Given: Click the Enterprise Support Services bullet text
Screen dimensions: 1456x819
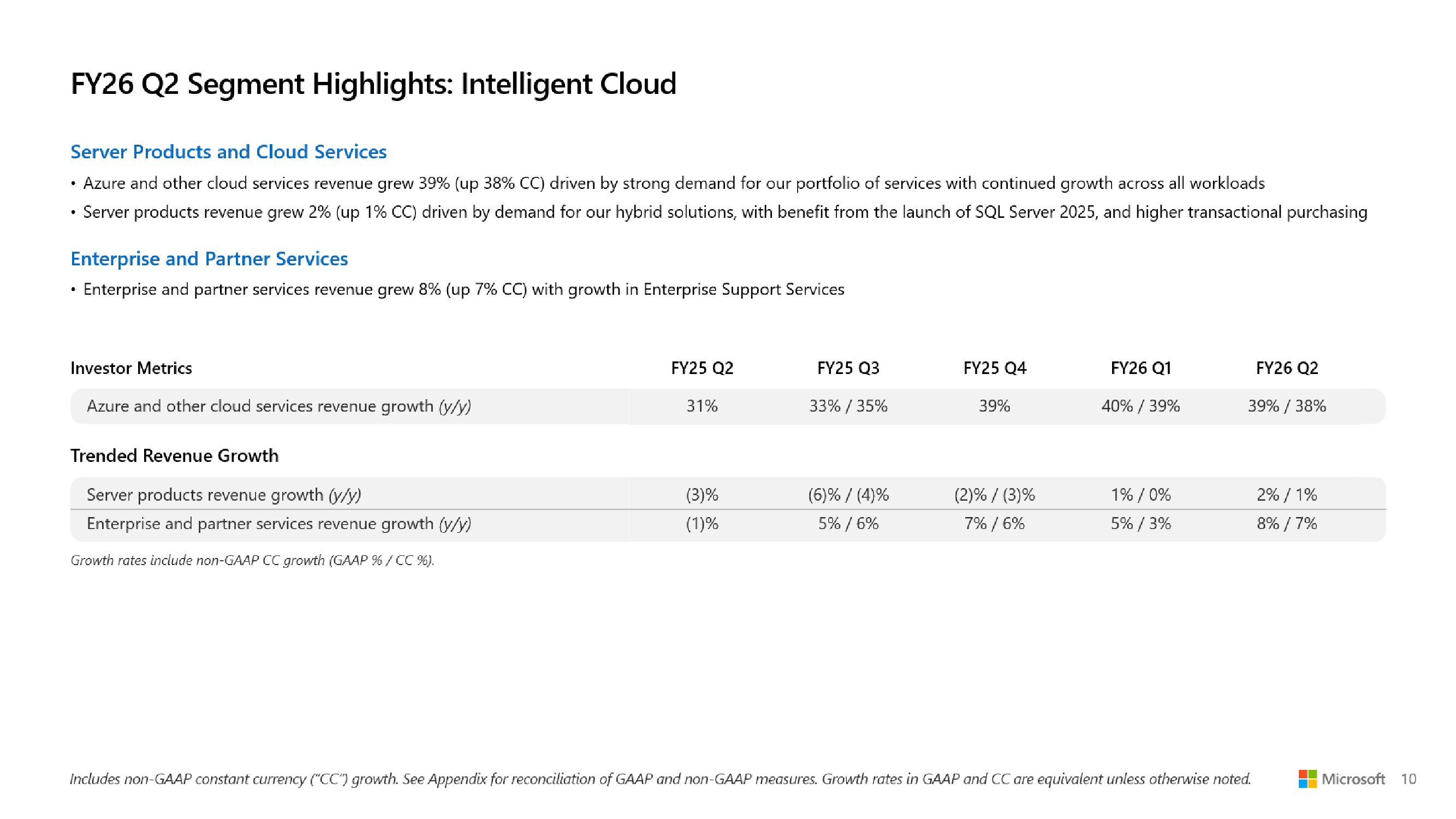Looking at the screenshot, I should [463, 289].
